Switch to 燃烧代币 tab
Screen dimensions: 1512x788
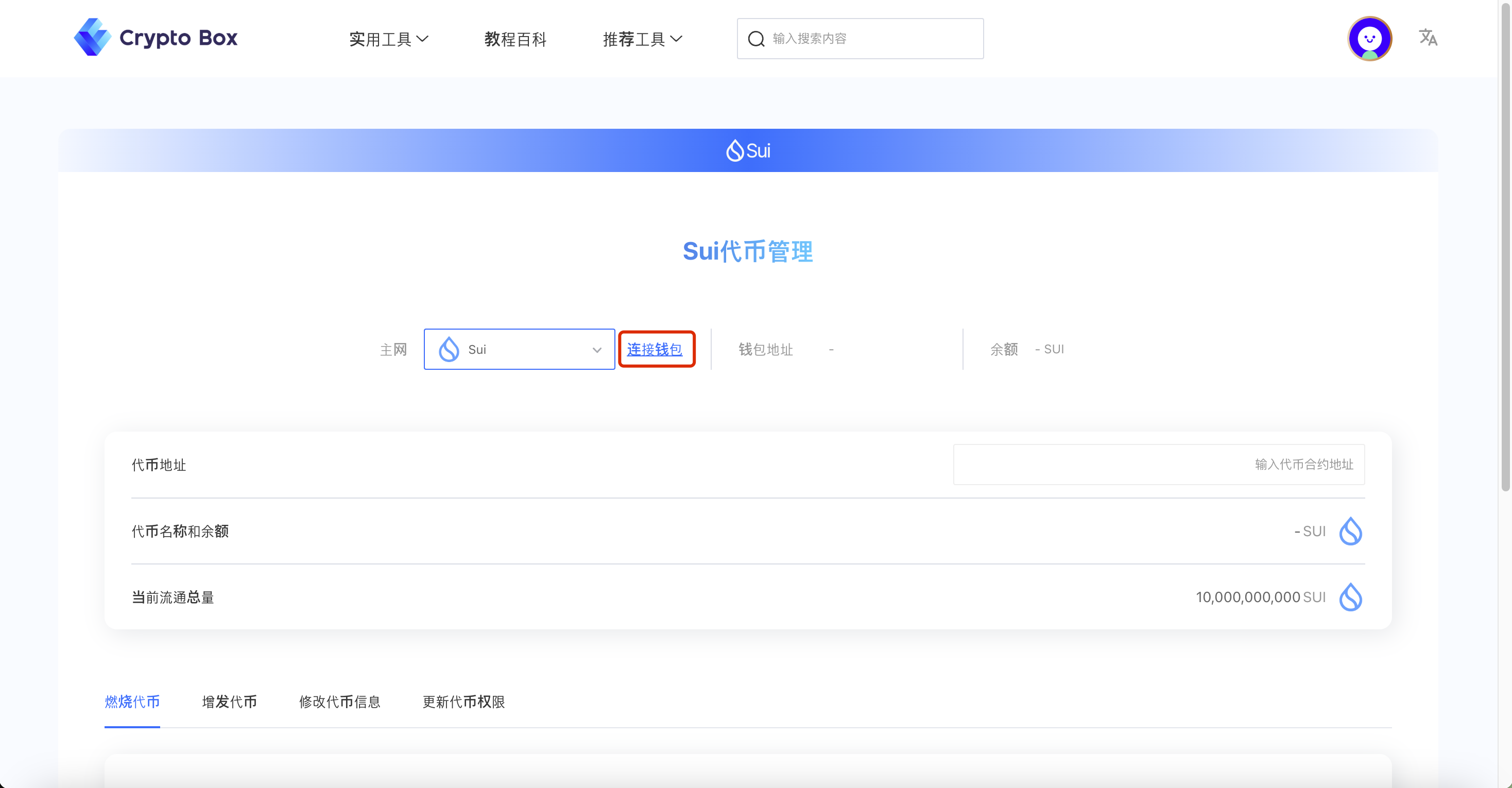(132, 701)
